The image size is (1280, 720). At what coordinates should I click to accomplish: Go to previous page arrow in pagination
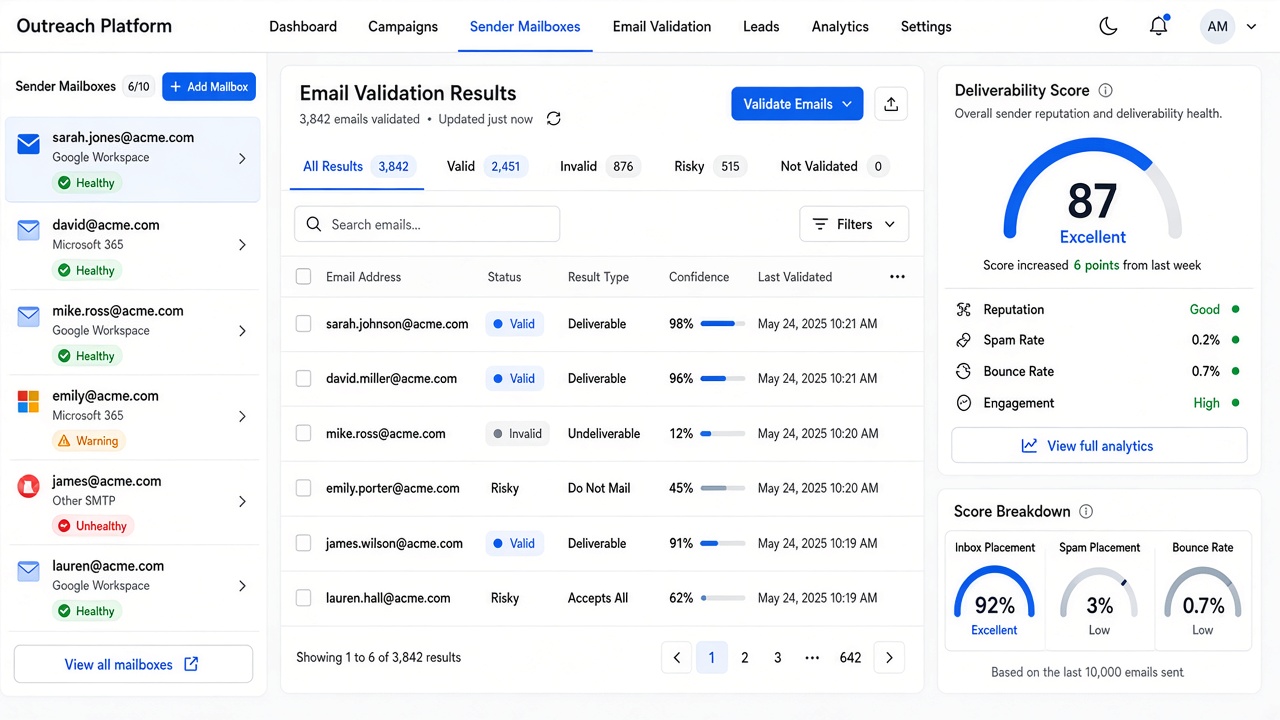click(x=677, y=658)
